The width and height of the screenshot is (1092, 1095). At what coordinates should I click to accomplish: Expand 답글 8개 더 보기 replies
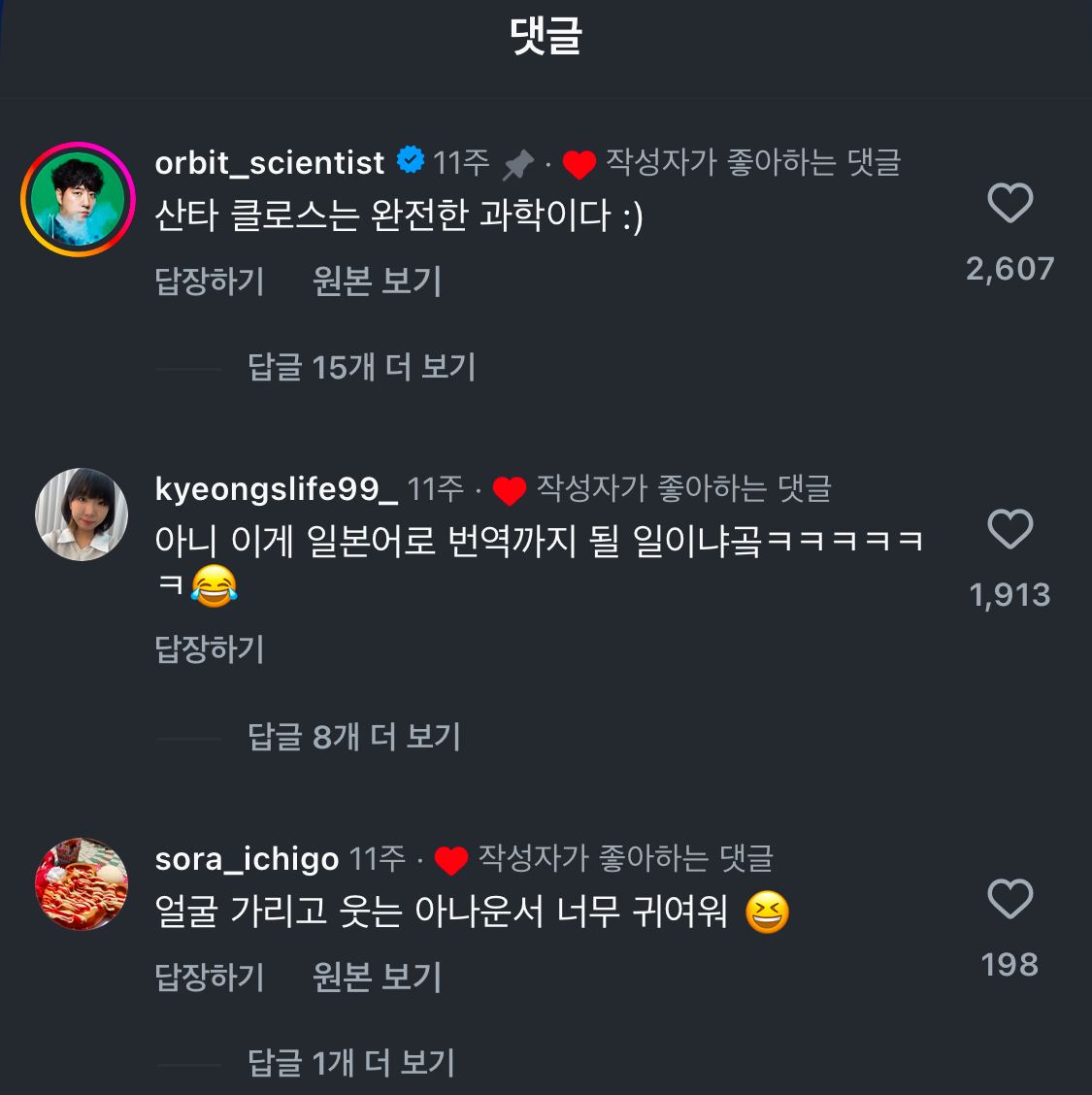coord(354,737)
